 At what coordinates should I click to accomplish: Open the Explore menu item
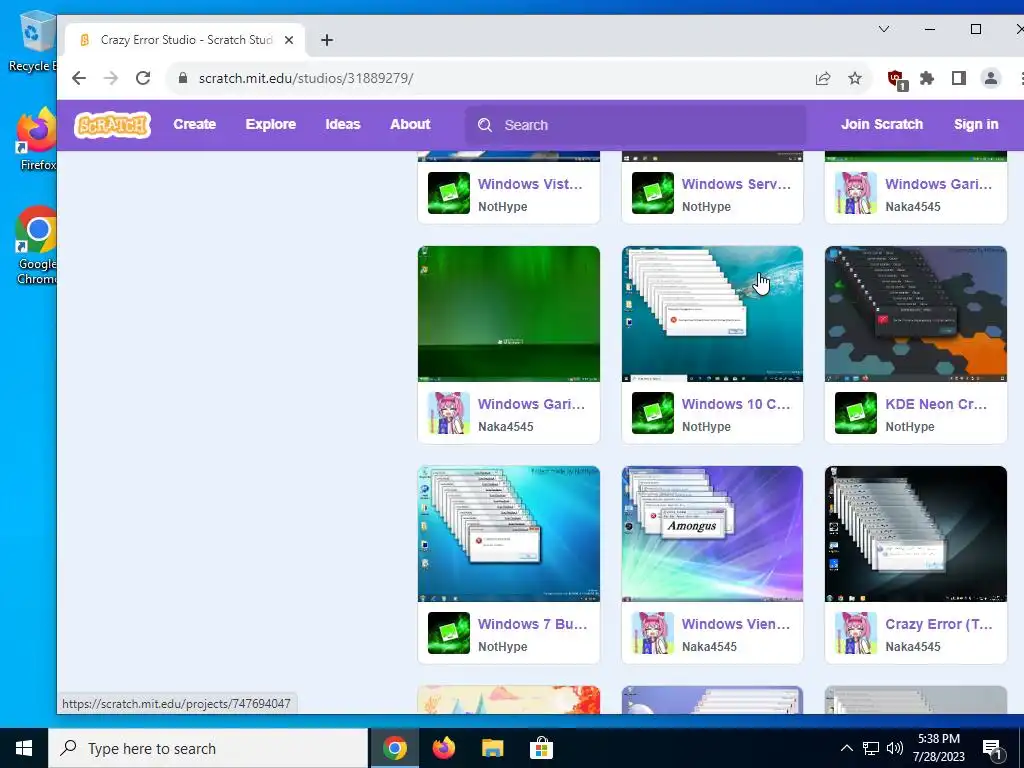pyautogui.click(x=270, y=124)
